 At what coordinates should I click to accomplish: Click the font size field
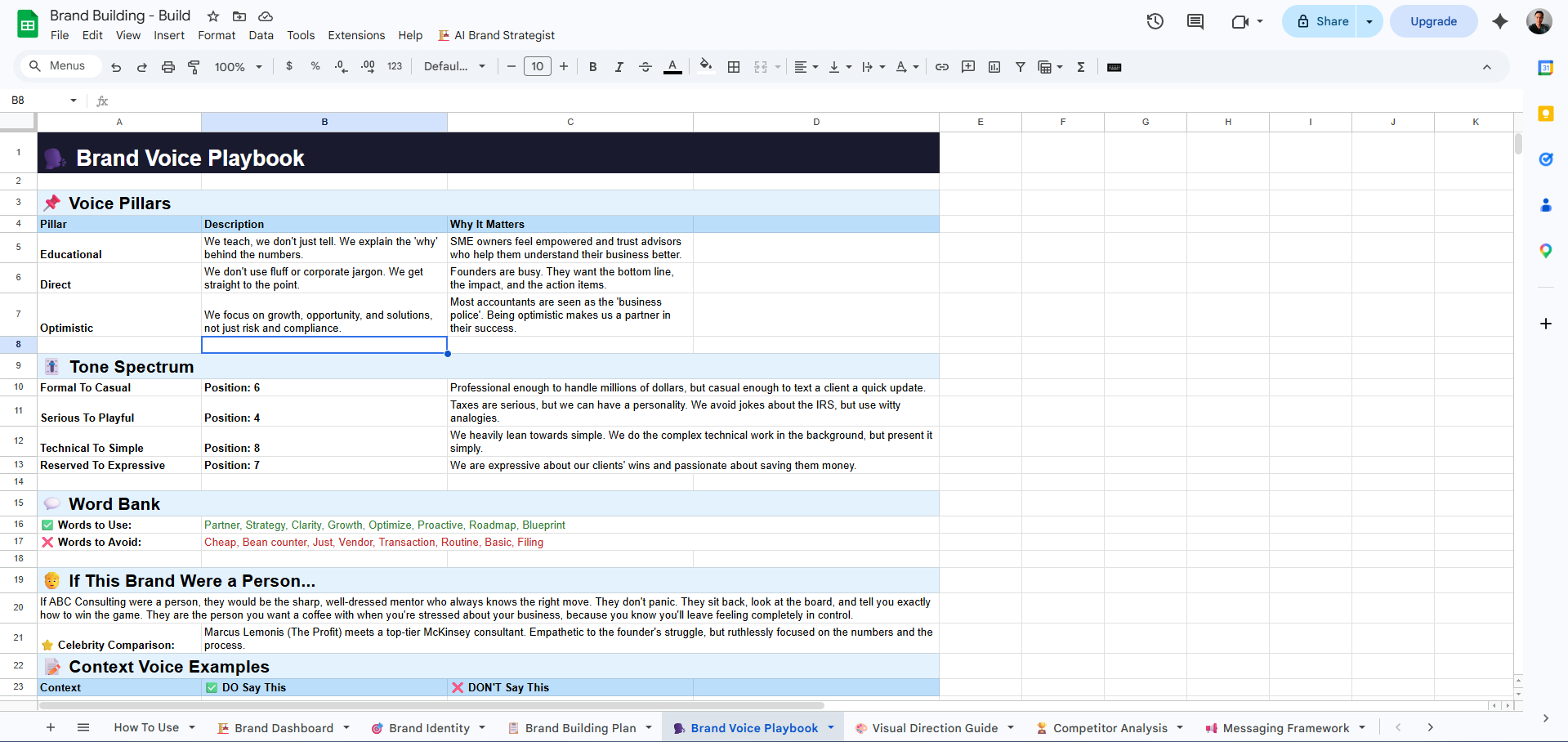[538, 67]
